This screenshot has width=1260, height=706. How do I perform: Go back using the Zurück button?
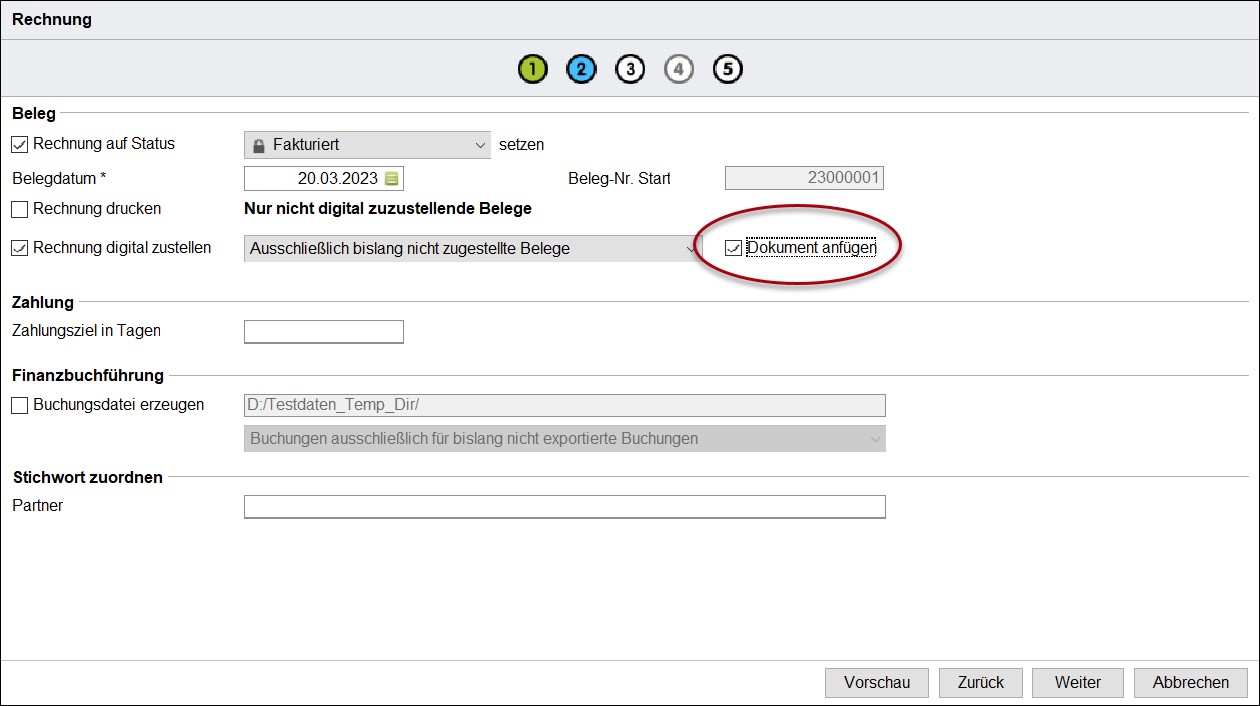(980, 682)
